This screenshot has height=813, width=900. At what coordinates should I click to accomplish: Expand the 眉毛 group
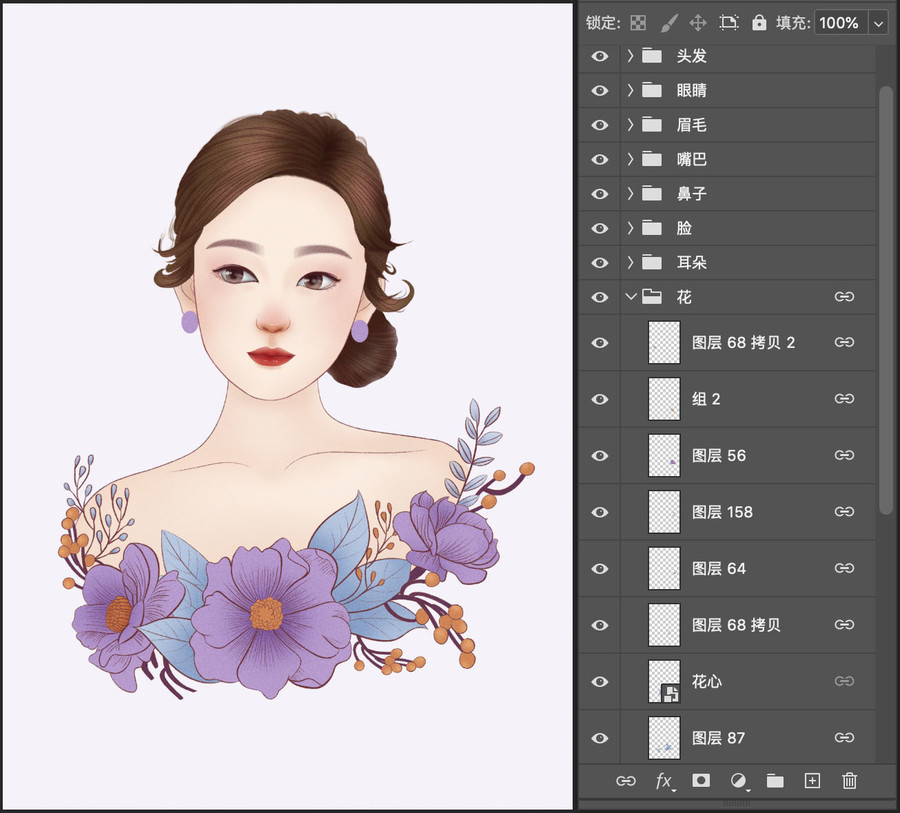[x=631, y=125]
